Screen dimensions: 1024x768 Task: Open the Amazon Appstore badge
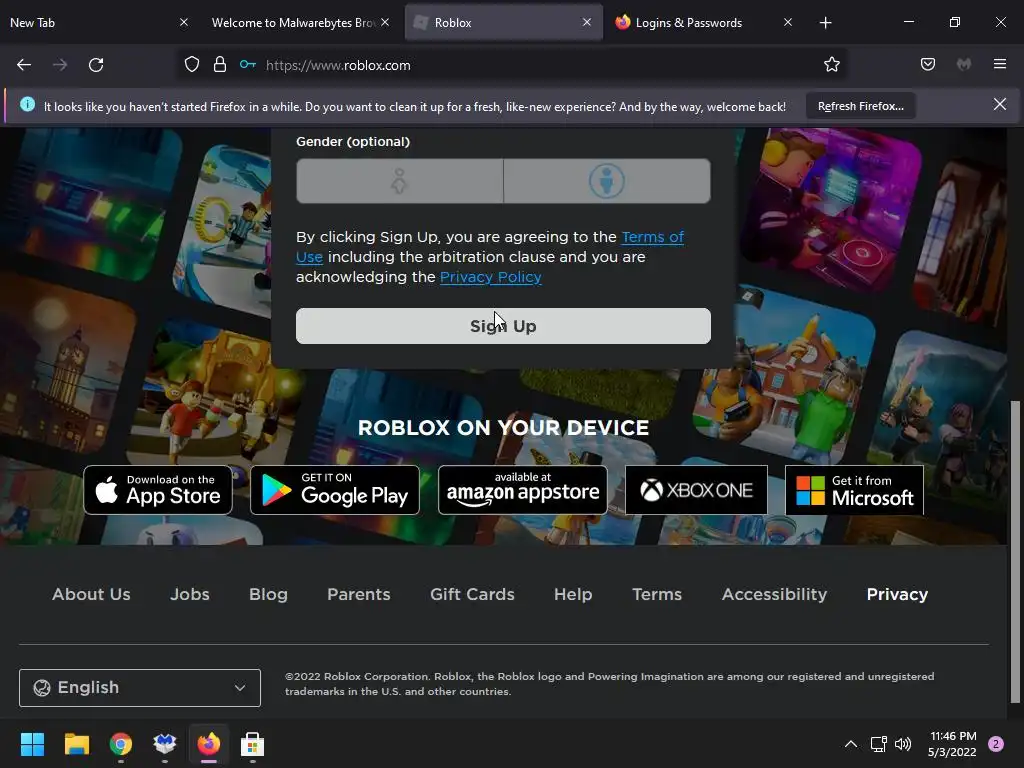(522, 490)
